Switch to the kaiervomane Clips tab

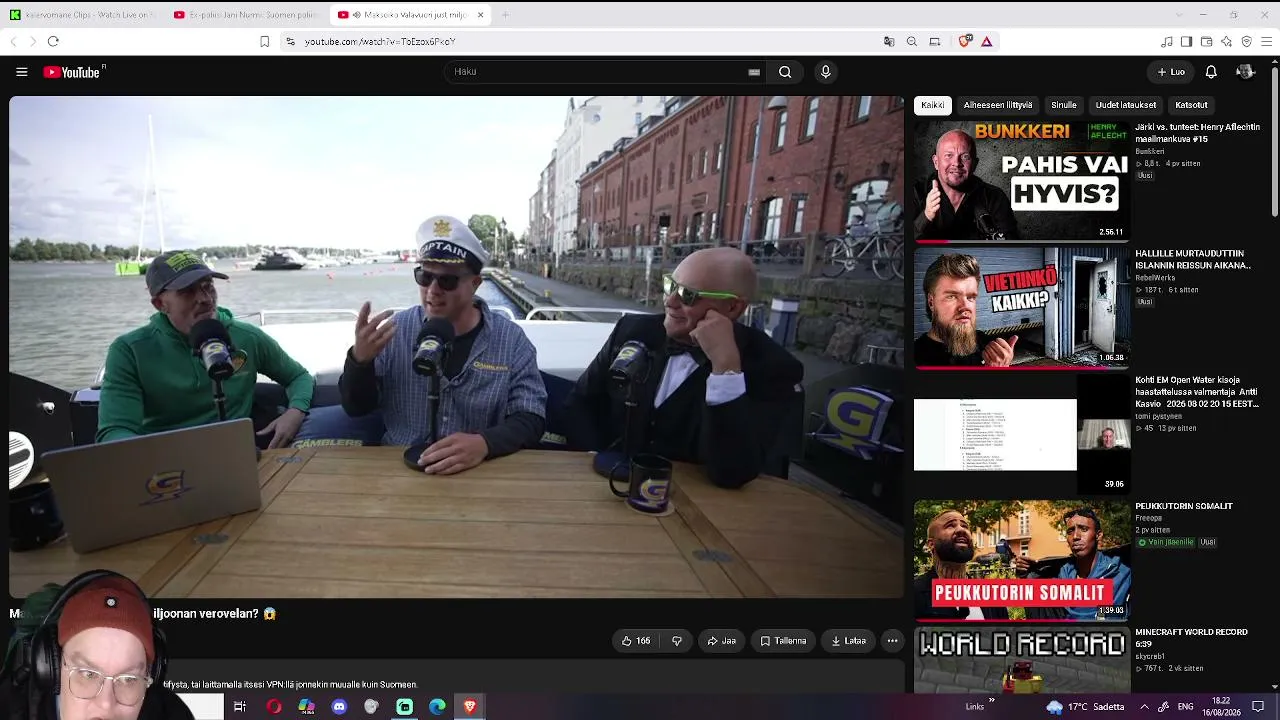84,15
